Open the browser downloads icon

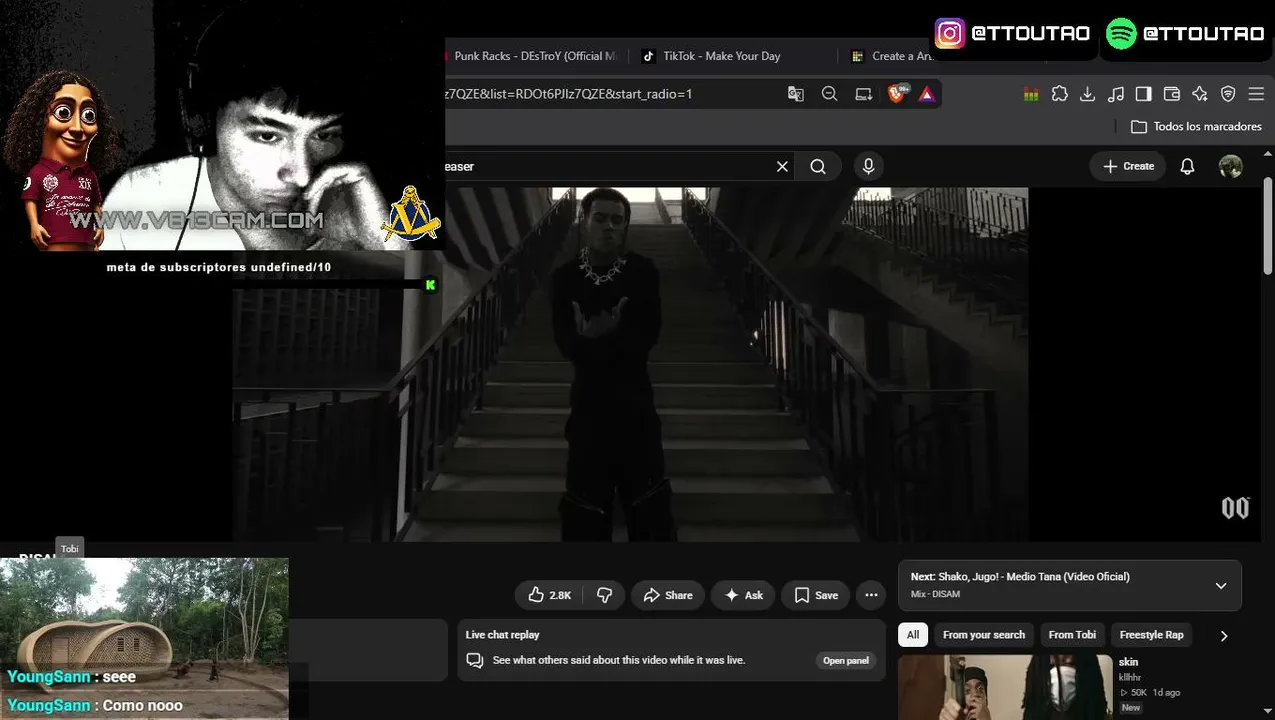[x=1088, y=94]
